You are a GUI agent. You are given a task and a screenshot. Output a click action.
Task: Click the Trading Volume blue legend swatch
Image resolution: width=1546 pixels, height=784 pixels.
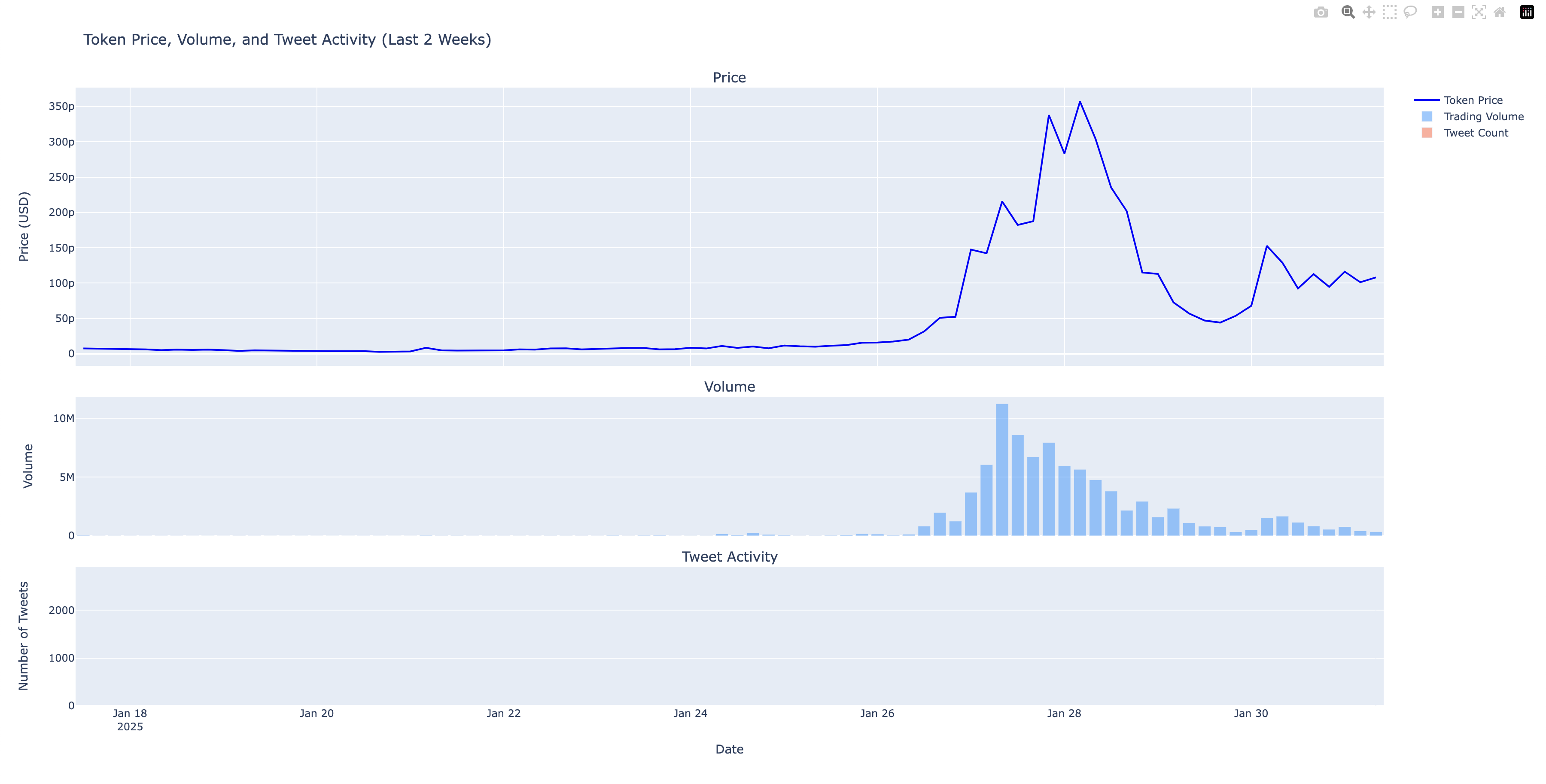(1427, 116)
